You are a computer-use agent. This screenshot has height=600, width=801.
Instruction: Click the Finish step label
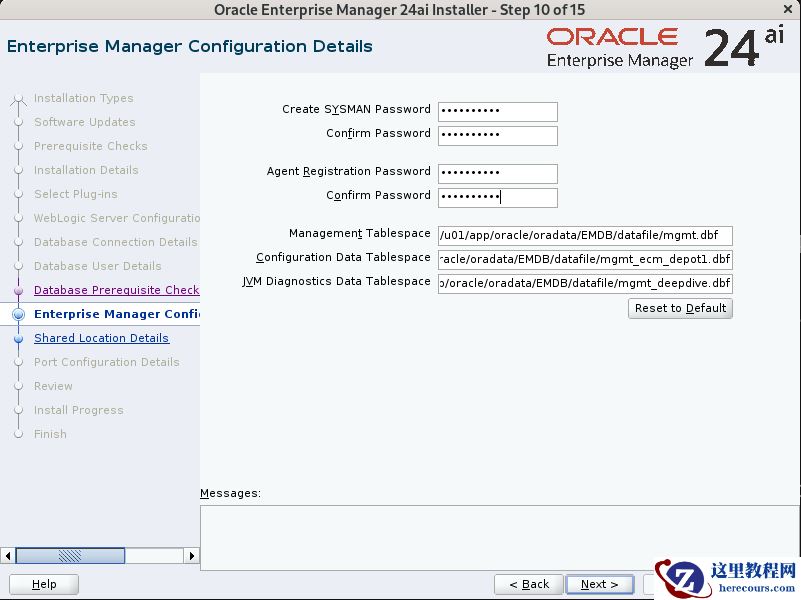tap(50, 434)
